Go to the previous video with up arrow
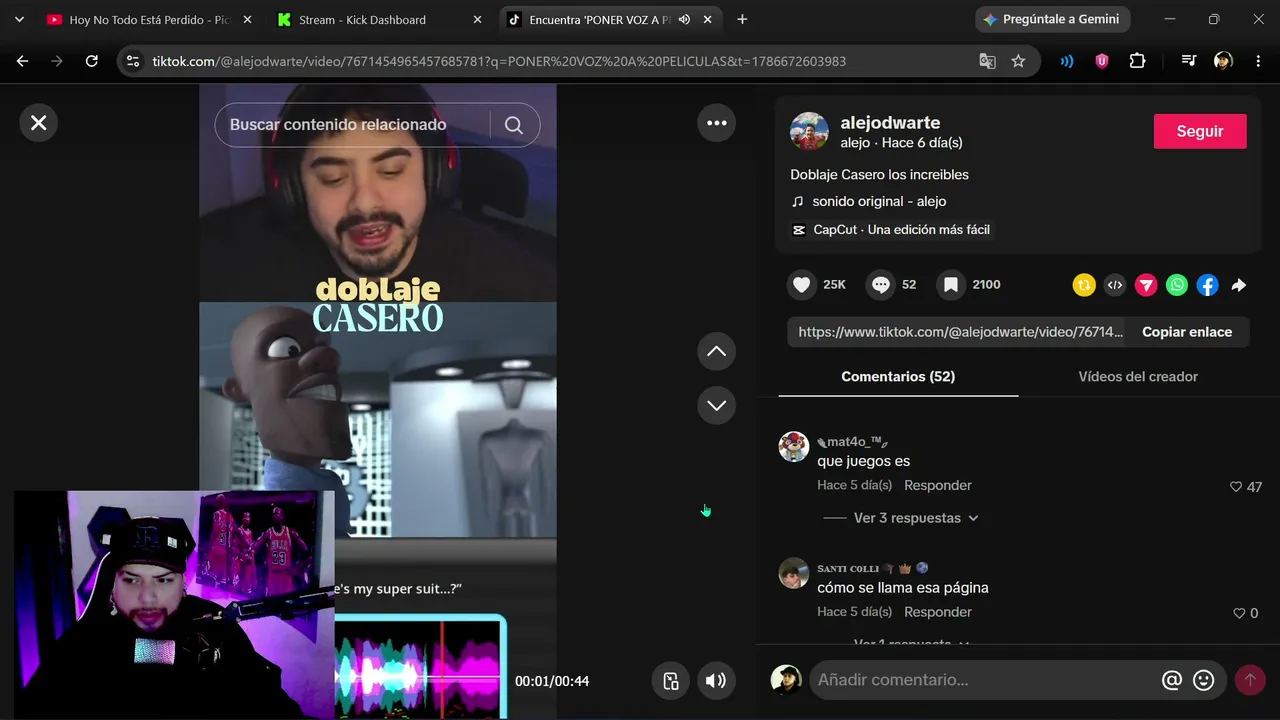Image resolution: width=1280 pixels, height=720 pixels. [716, 351]
